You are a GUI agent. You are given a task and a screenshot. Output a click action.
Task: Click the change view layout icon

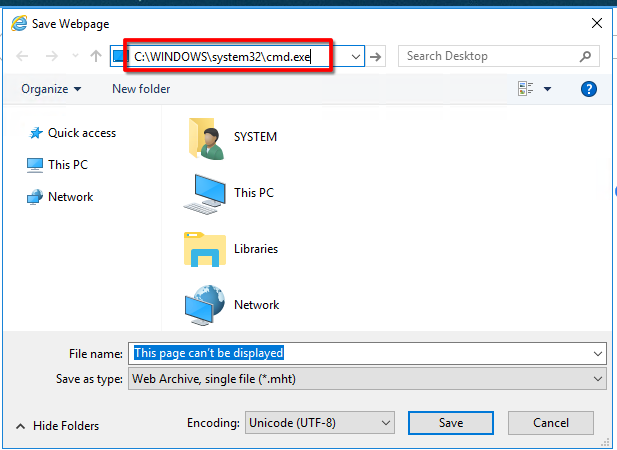tap(526, 89)
